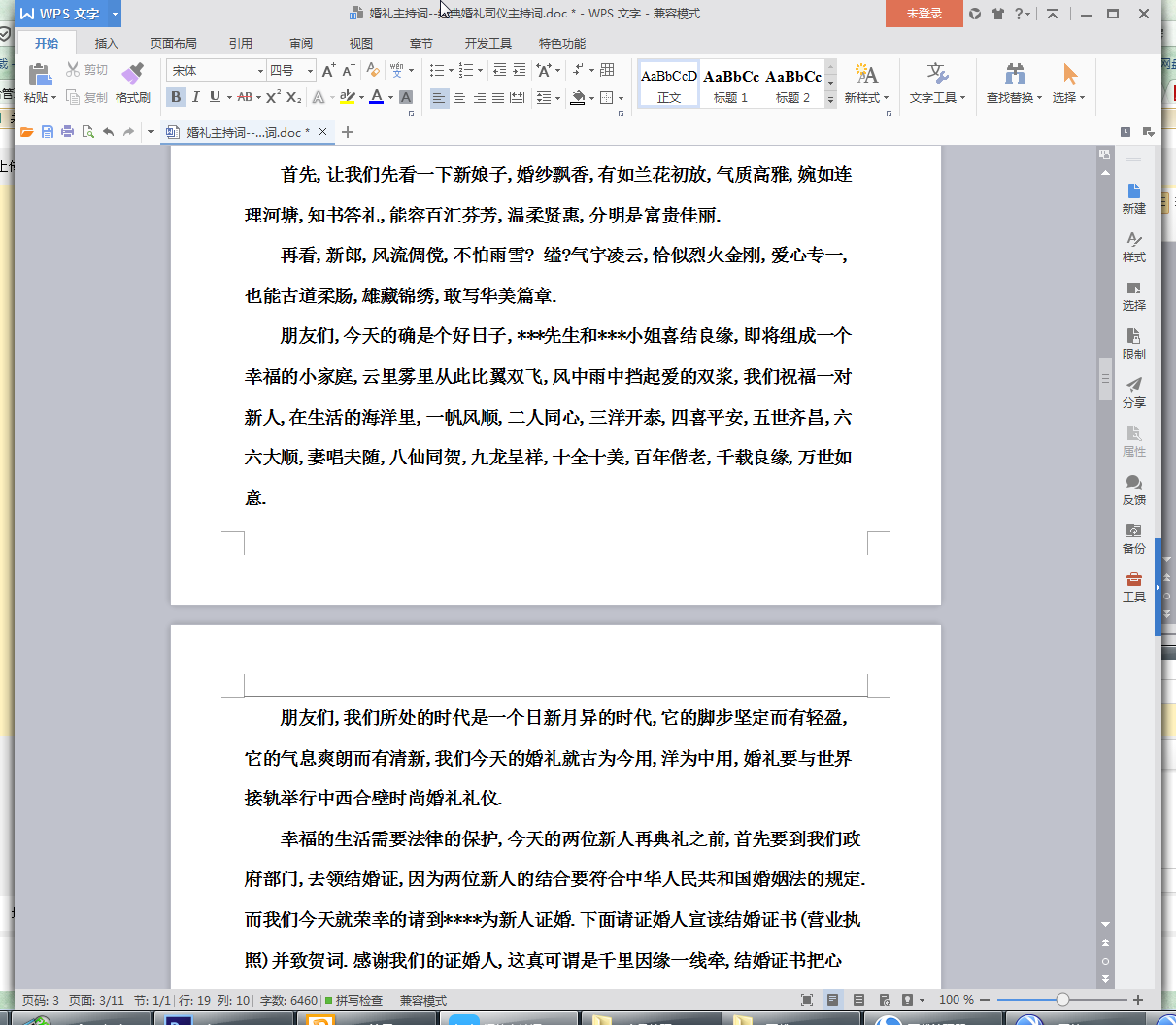The height and width of the screenshot is (1025, 1176).
Task: Click the Copy (复制) button
Action: coord(86,97)
